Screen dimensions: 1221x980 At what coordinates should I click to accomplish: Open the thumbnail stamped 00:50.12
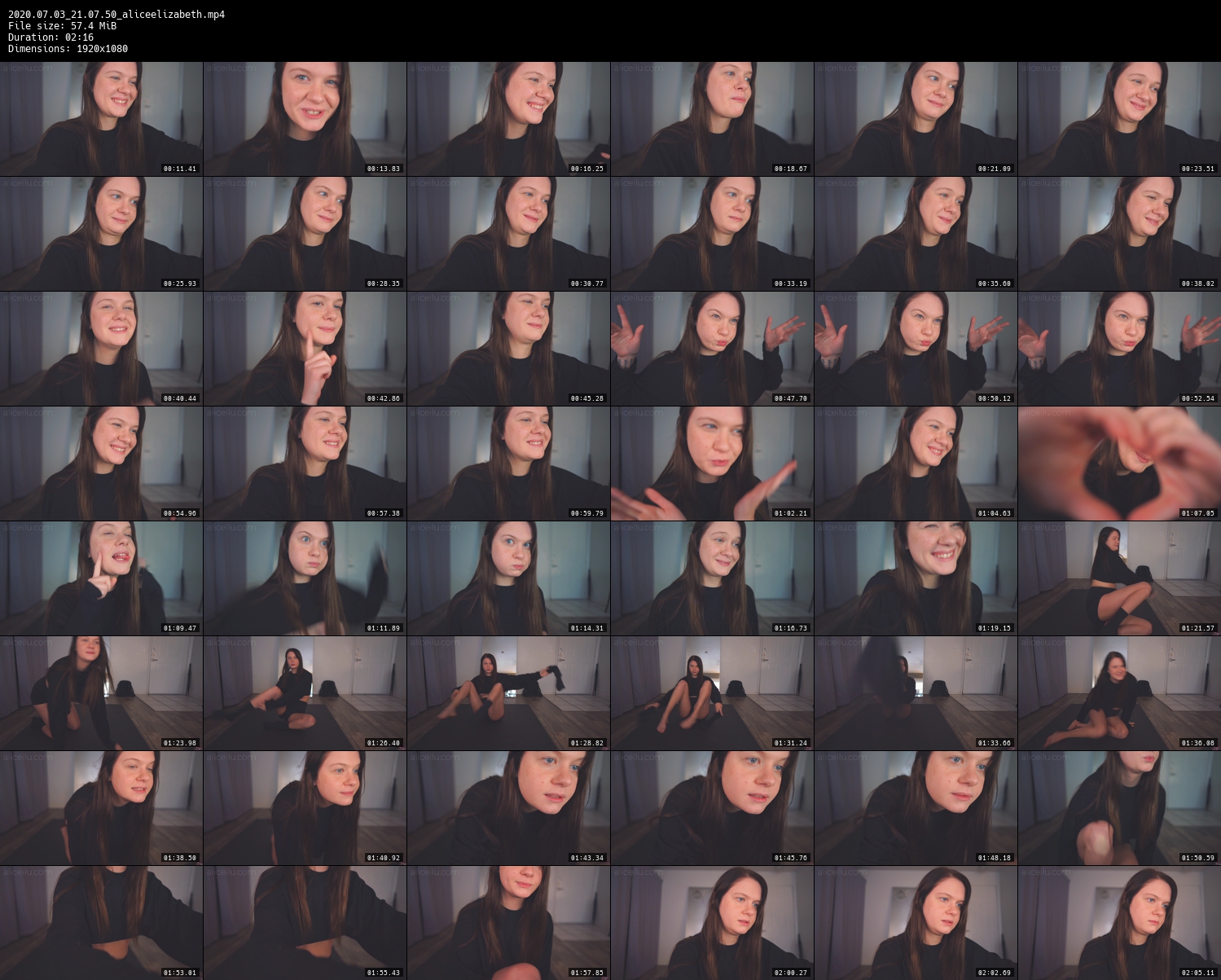click(916, 348)
